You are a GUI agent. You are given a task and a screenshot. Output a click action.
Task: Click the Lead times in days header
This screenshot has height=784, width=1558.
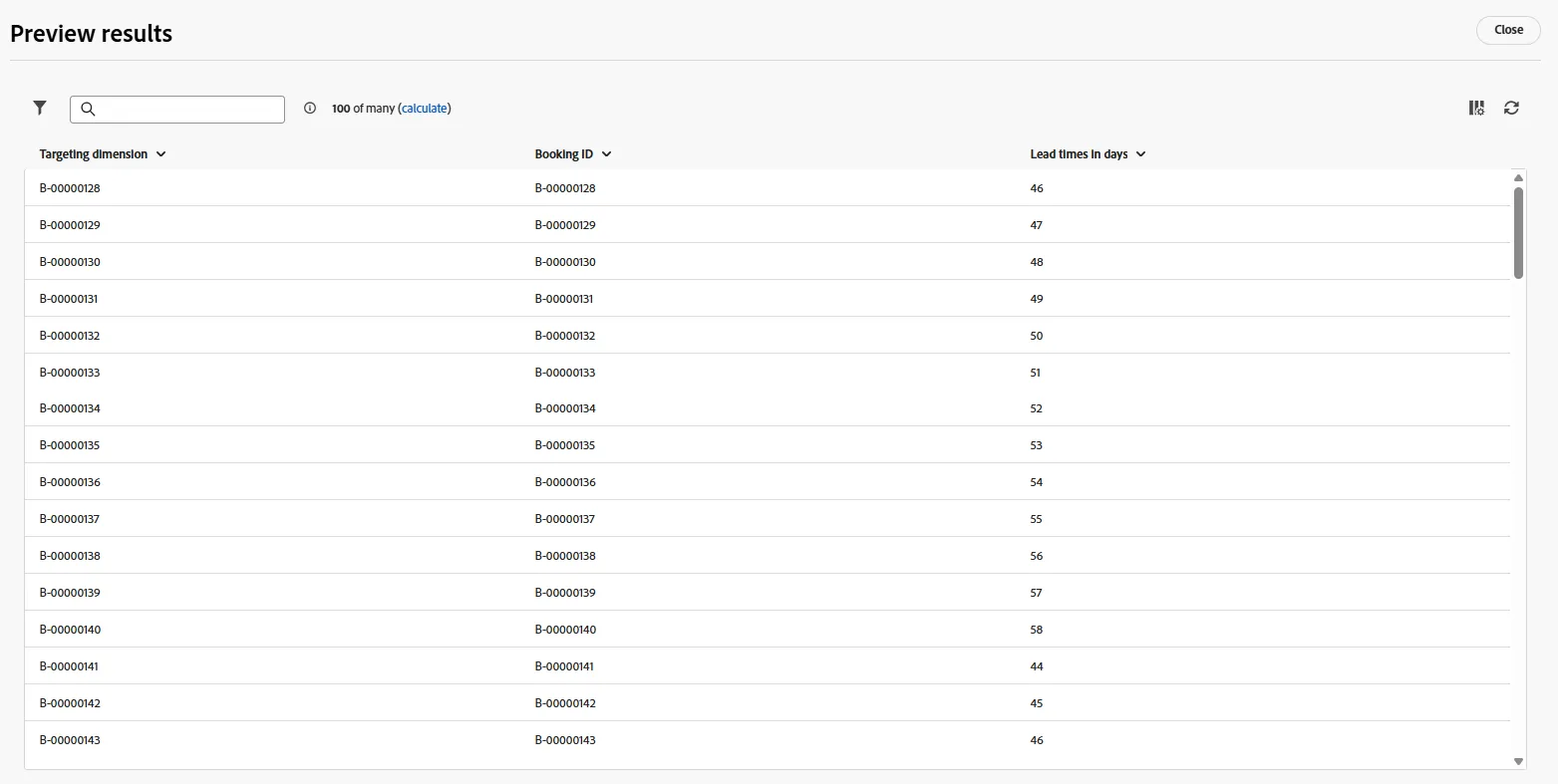(1080, 154)
